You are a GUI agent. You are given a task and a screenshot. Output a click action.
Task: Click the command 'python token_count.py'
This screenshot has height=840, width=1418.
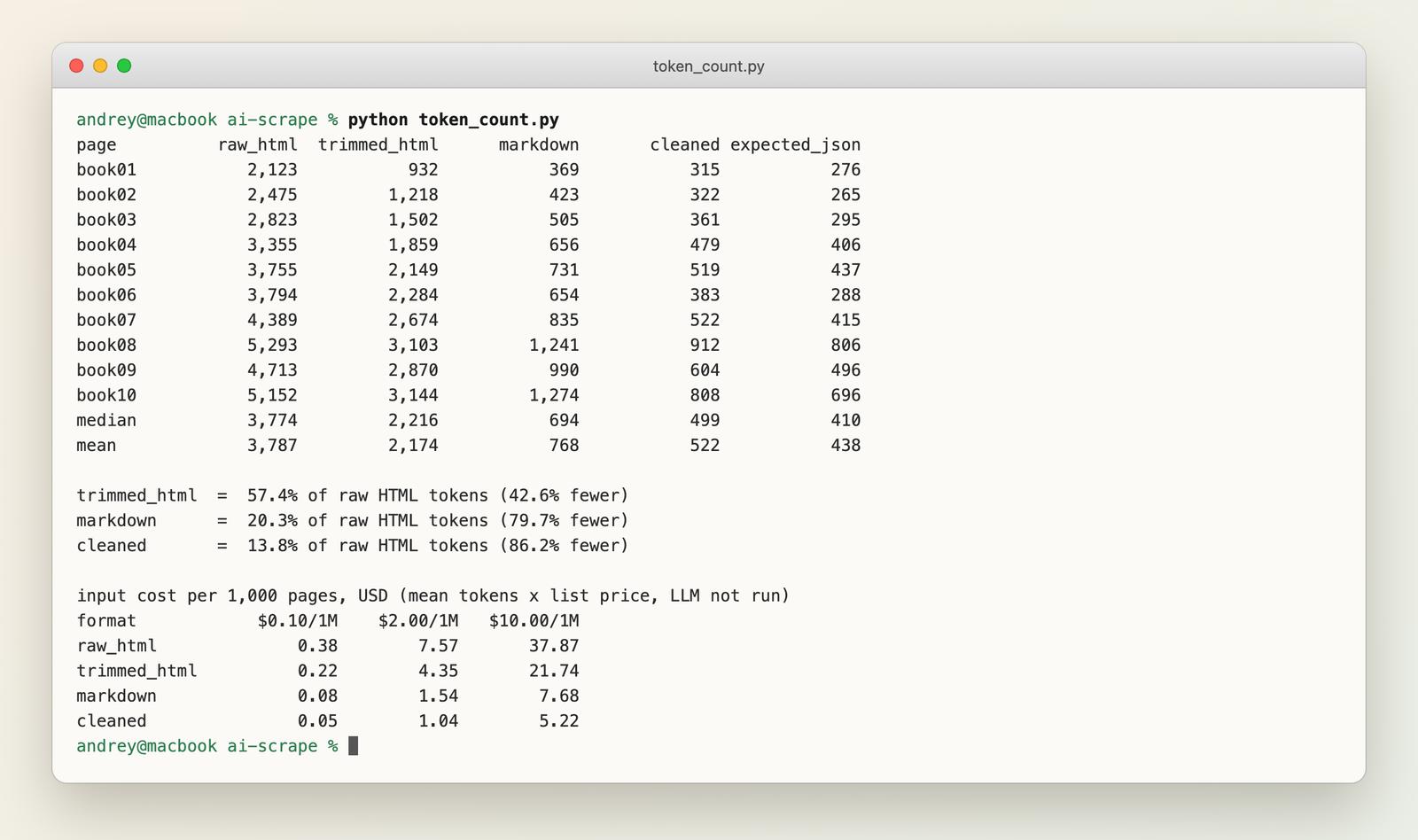coord(454,120)
